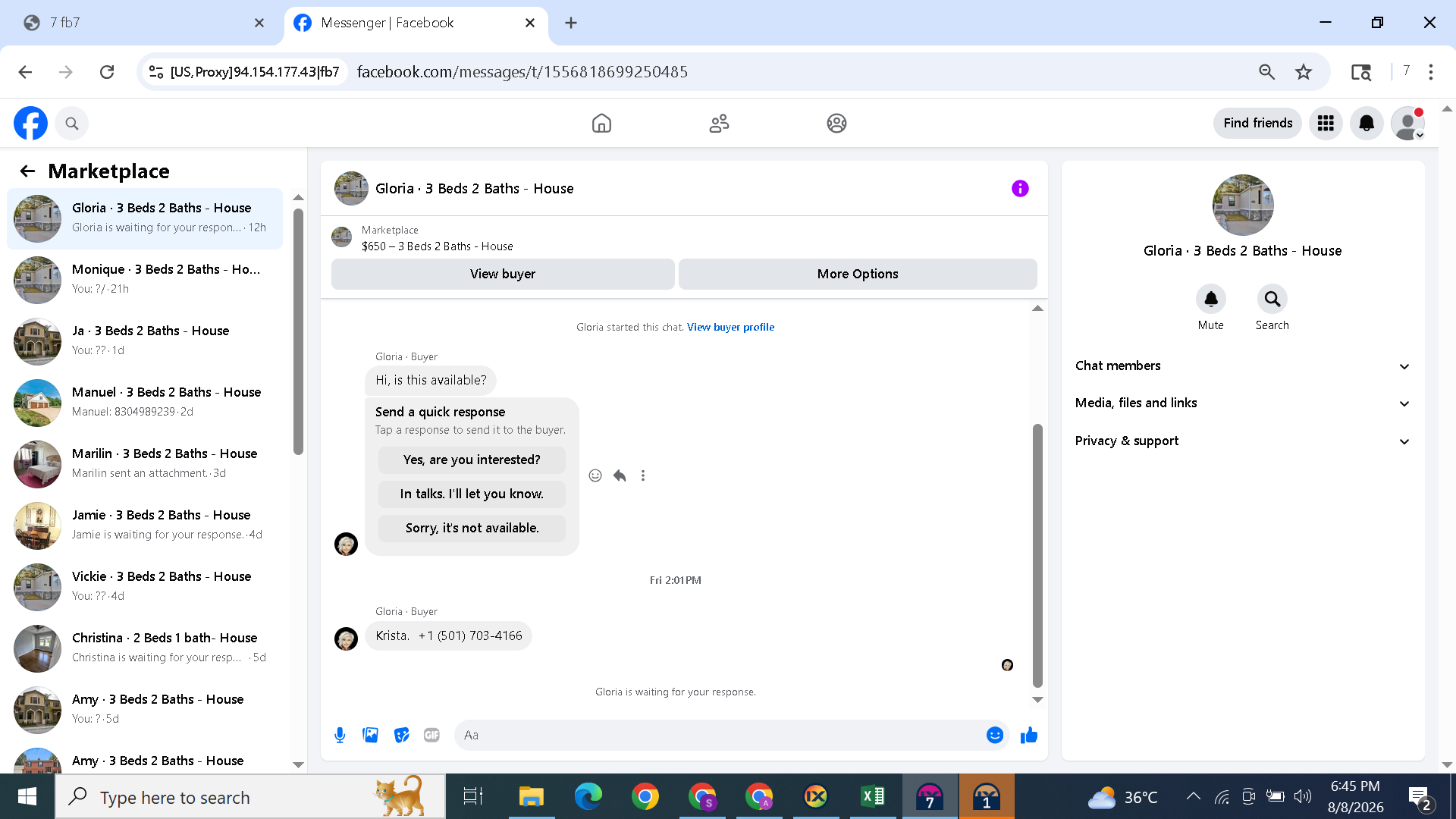The height and width of the screenshot is (819, 1456).
Task: Open the Monique 3 Beds 2 Baths conversation
Action: (145, 279)
